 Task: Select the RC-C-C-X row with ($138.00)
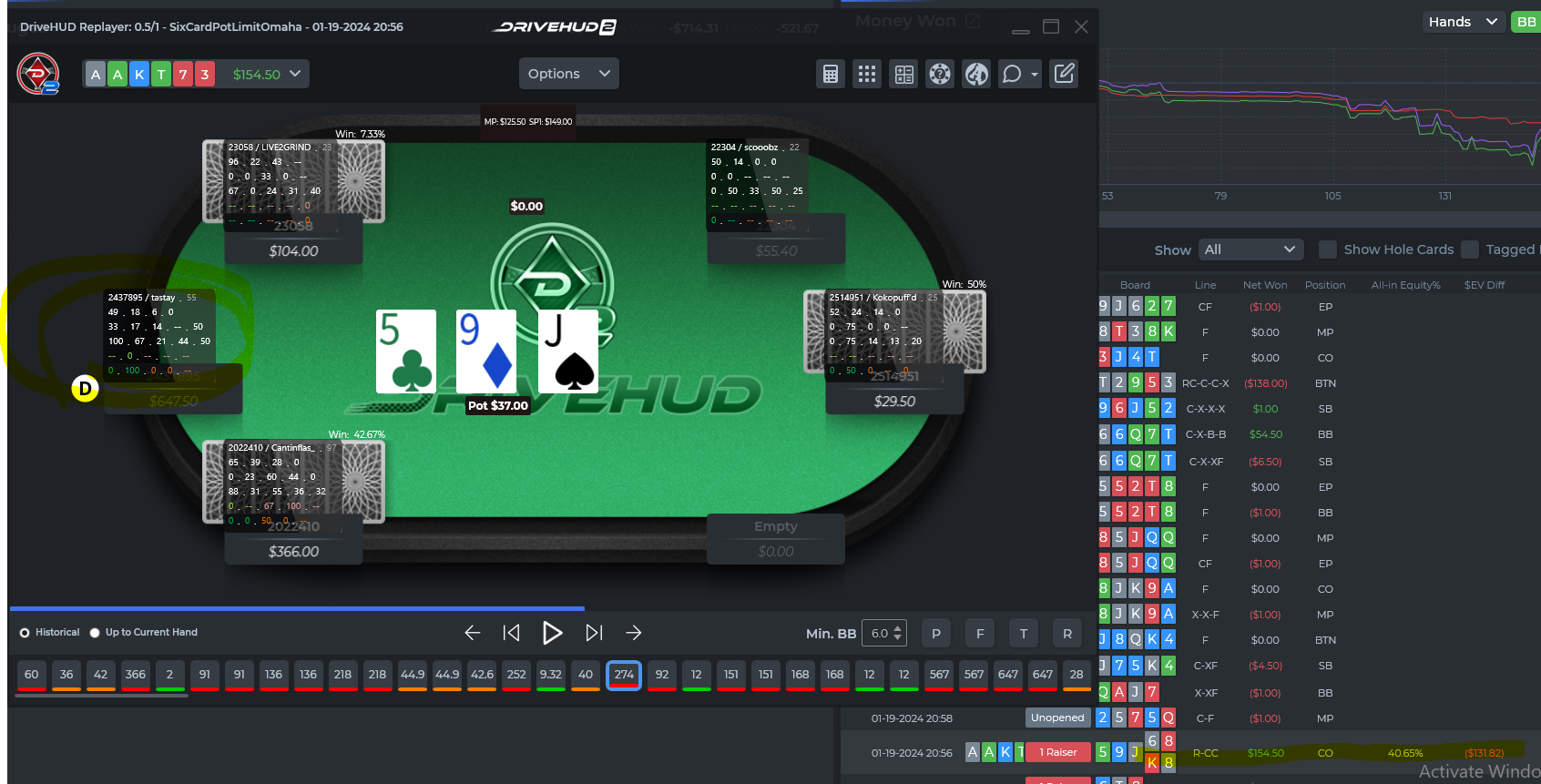click(1319, 383)
